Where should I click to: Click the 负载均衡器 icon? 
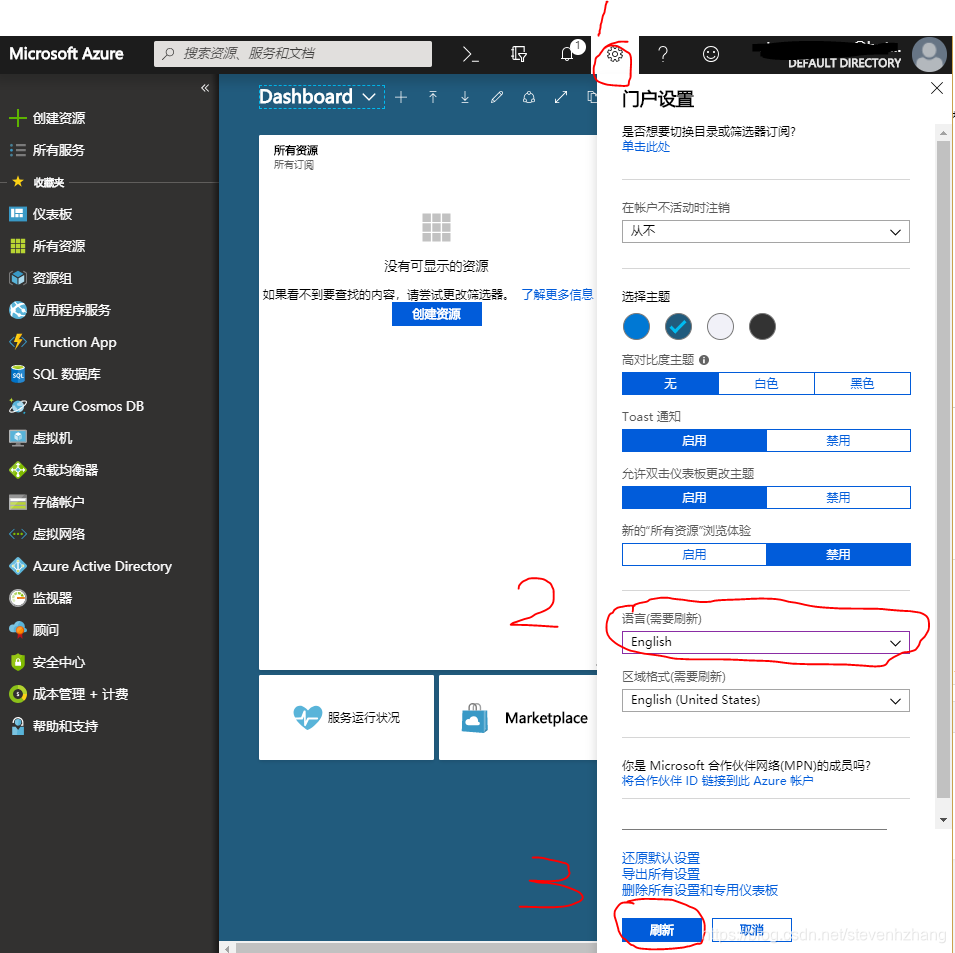(18, 470)
